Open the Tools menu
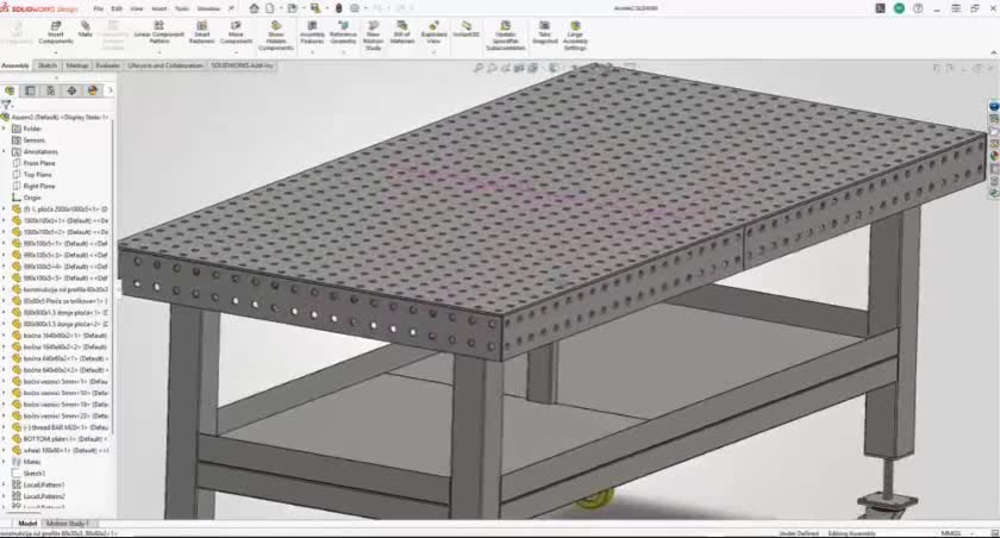Viewport: 1000px width, 538px height. point(182,9)
